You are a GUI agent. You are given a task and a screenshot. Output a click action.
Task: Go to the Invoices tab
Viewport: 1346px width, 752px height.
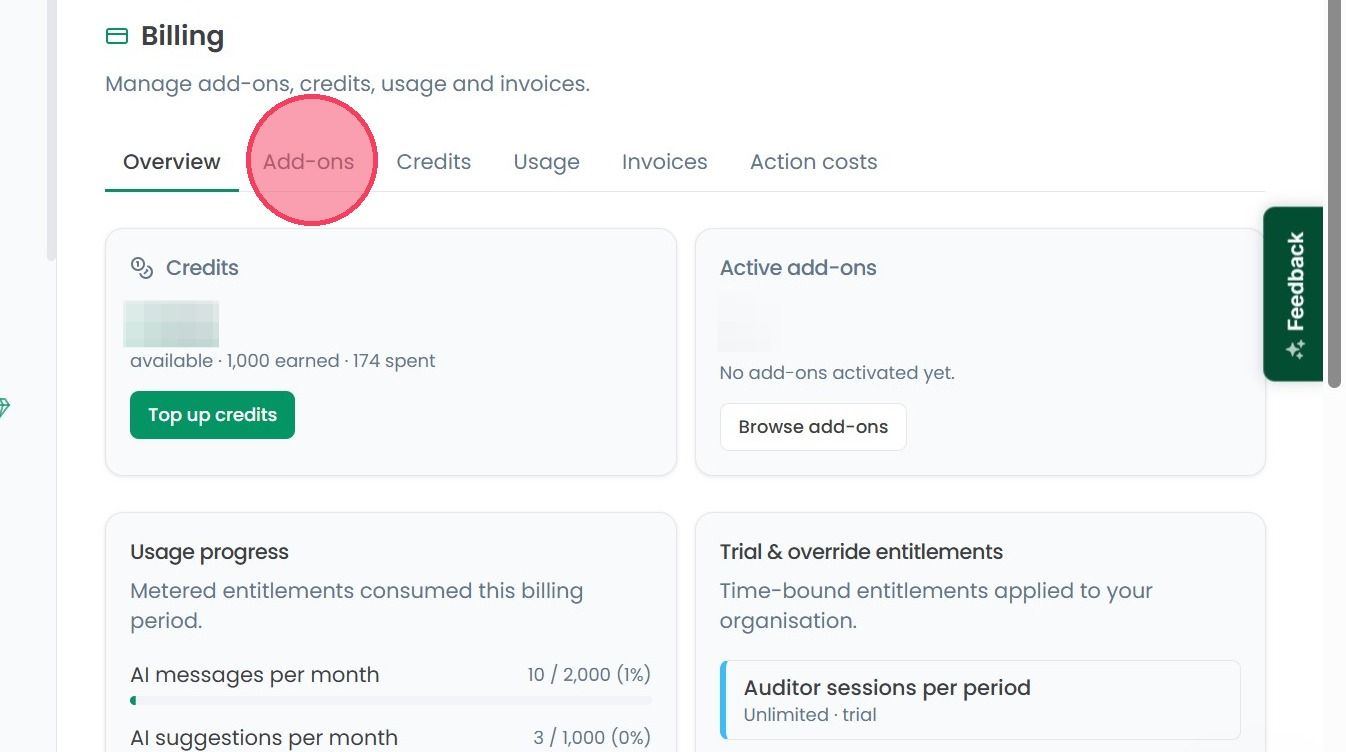point(665,162)
